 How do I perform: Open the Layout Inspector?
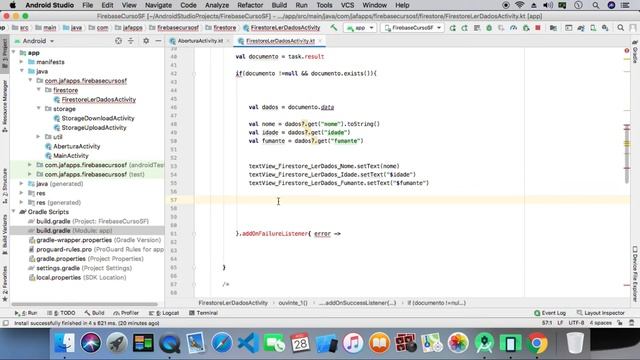coord(600,313)
